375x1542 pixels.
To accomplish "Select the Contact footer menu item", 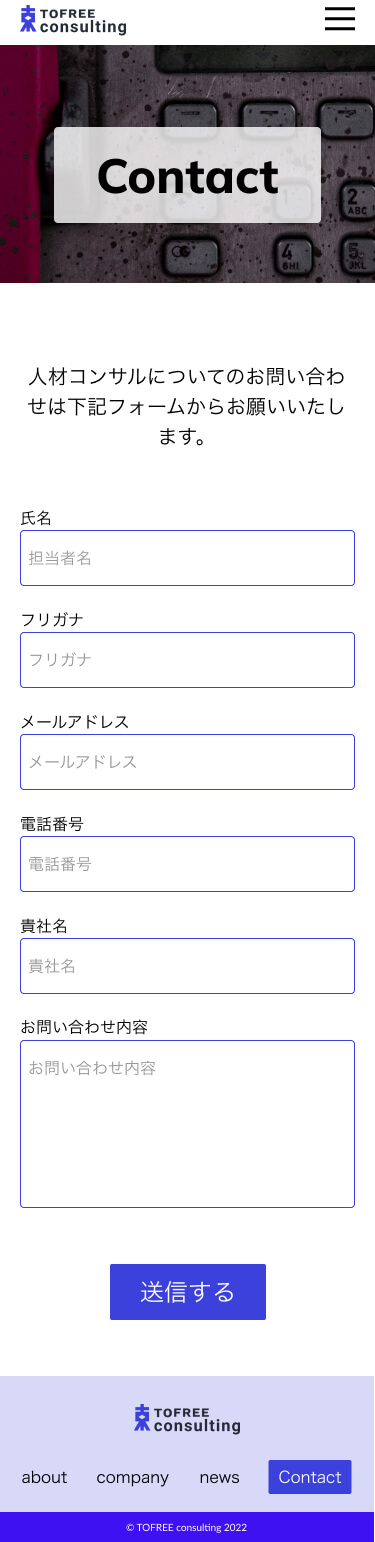I will [310, 1477].
